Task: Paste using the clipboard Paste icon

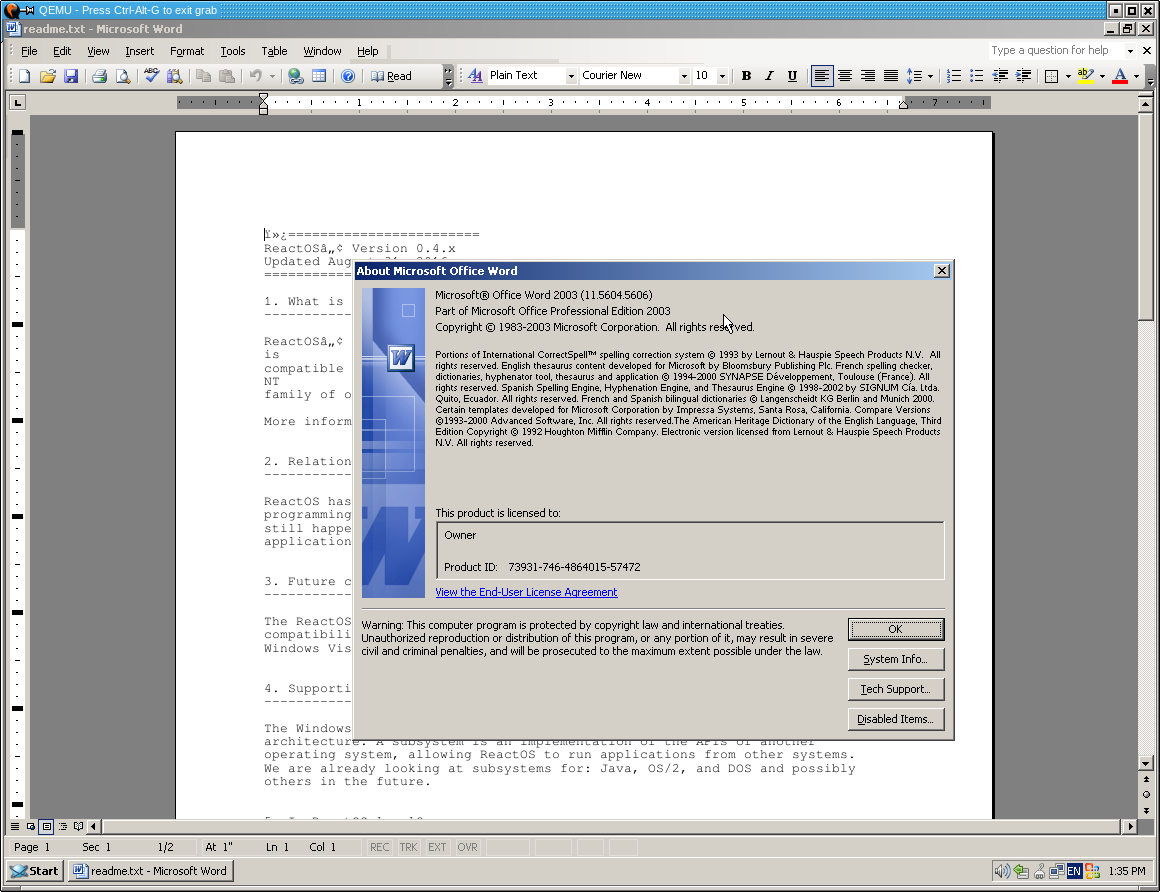Action: [x=227, y=76]
